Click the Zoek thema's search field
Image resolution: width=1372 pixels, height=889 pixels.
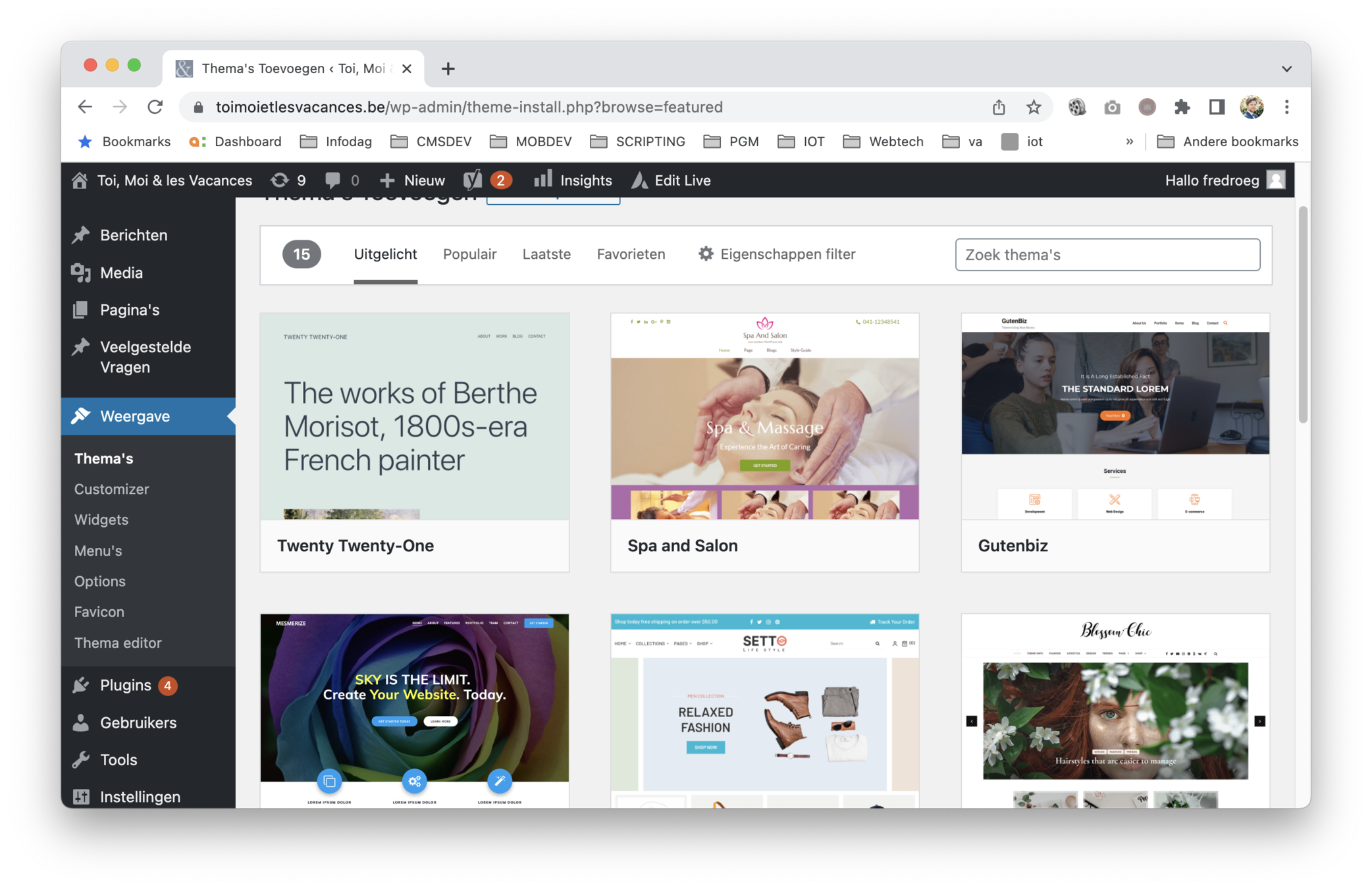pyautogui.click(x=1107, y=255)
